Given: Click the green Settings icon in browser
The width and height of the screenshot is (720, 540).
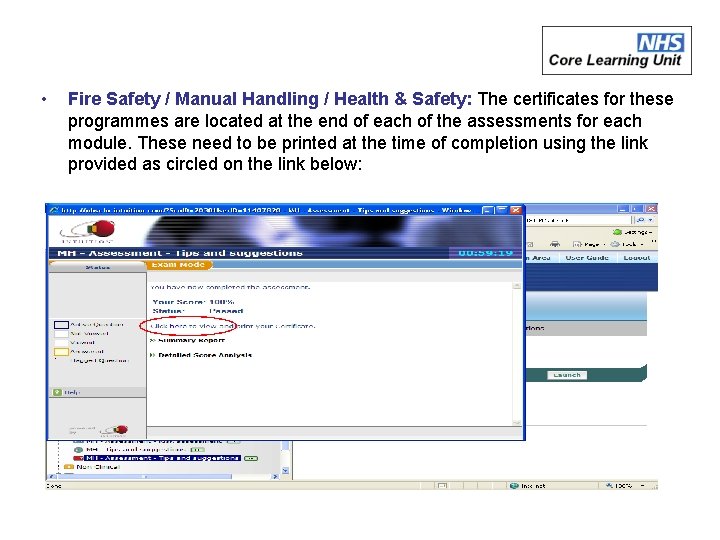Looking at the screenshot, I should click(x=618, y=232).
